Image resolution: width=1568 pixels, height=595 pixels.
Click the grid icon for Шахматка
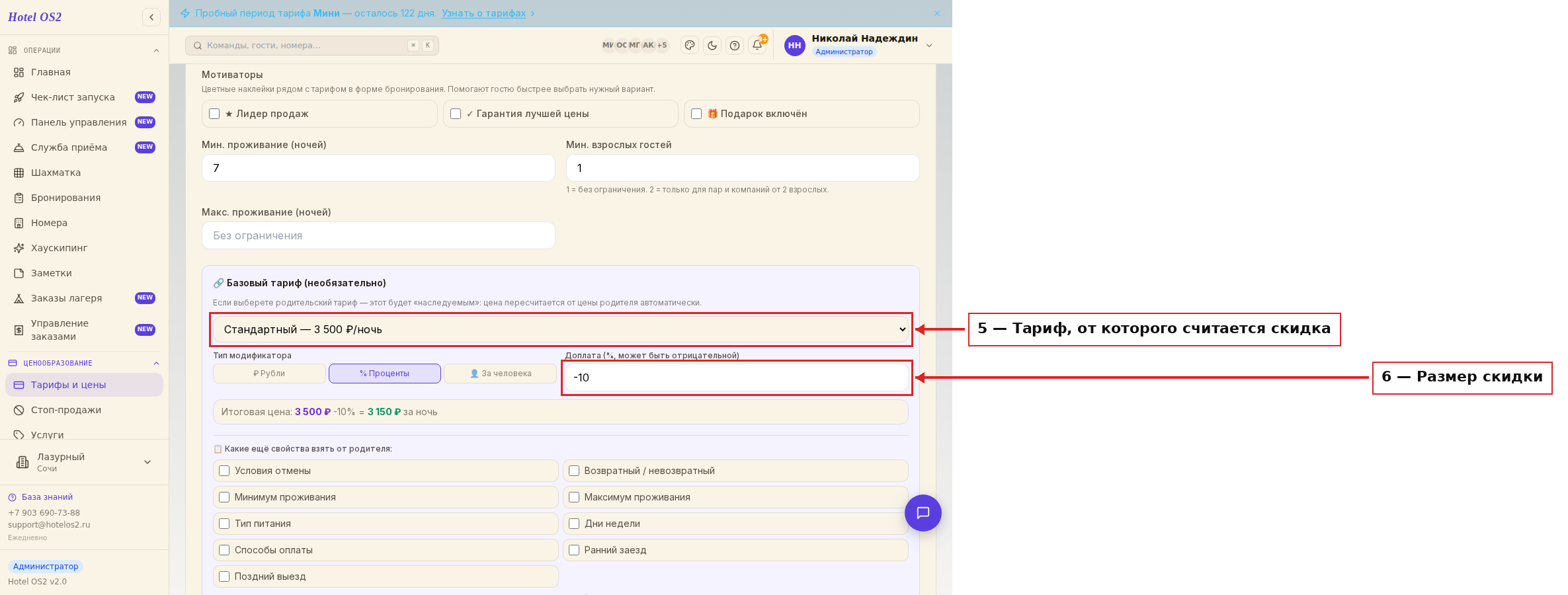[x=19, y=173]
